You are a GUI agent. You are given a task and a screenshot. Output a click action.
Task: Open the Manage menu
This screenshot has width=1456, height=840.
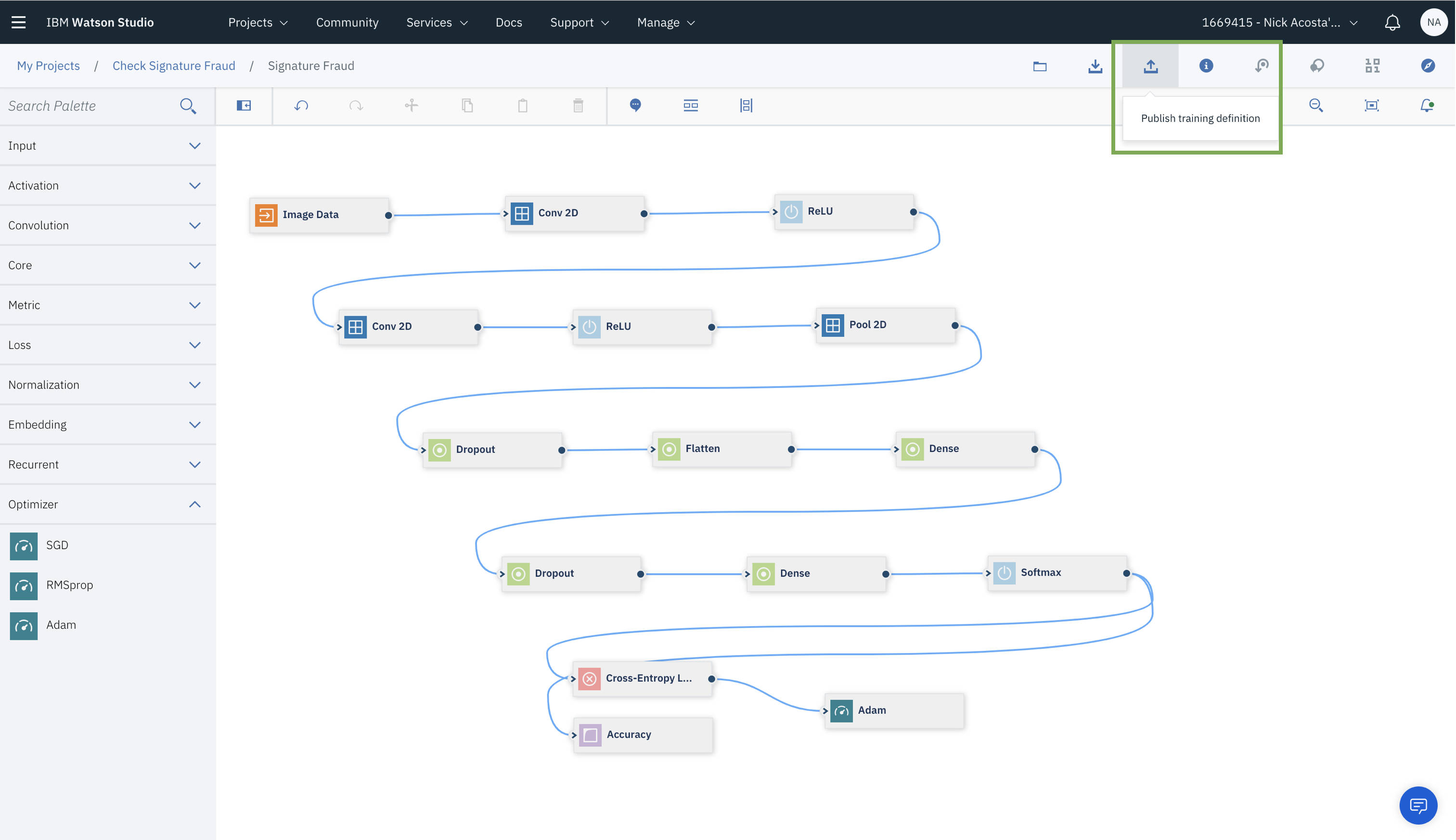click(x=666, y=23)
